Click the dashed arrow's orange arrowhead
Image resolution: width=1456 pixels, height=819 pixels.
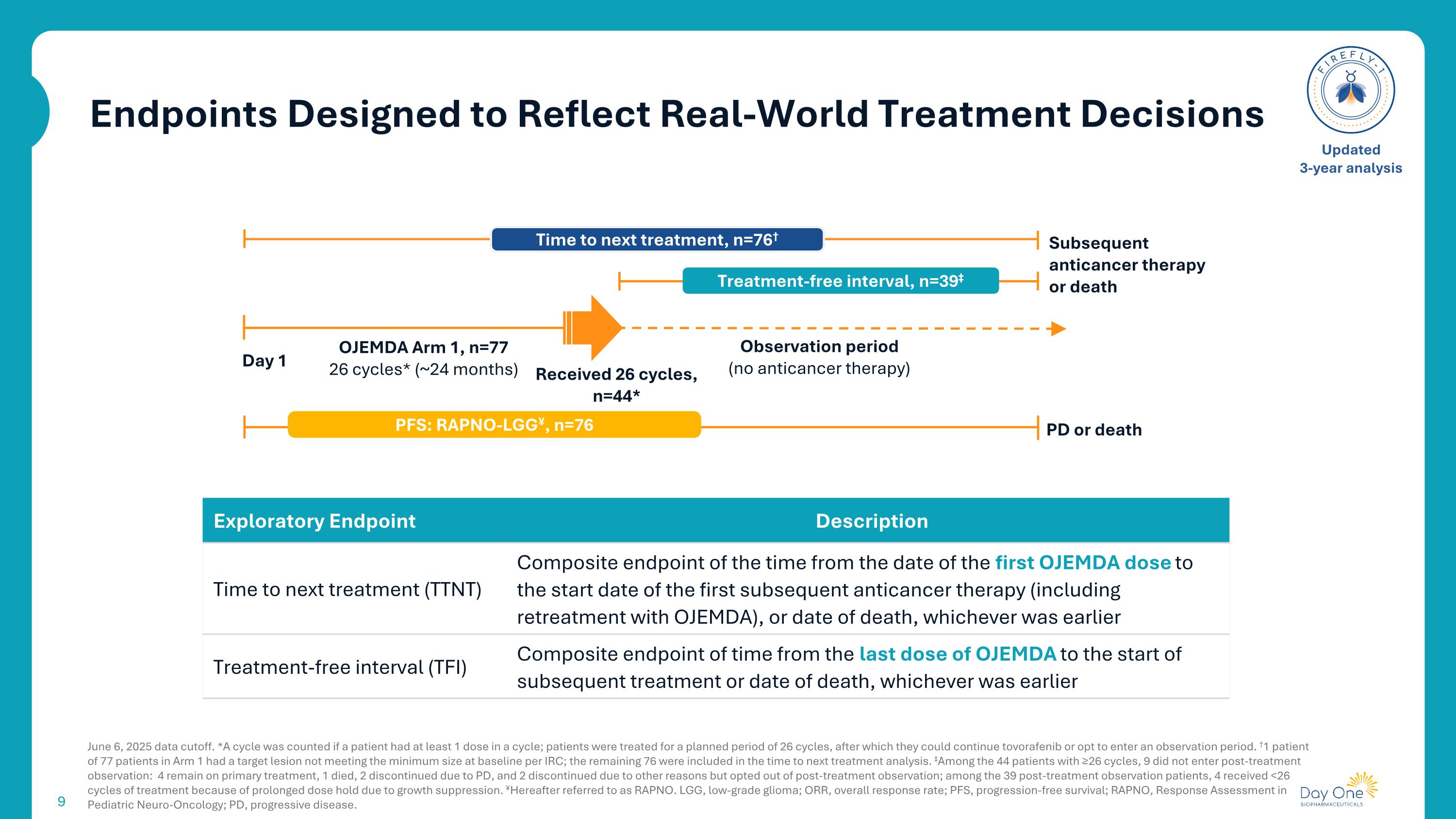1058,328
